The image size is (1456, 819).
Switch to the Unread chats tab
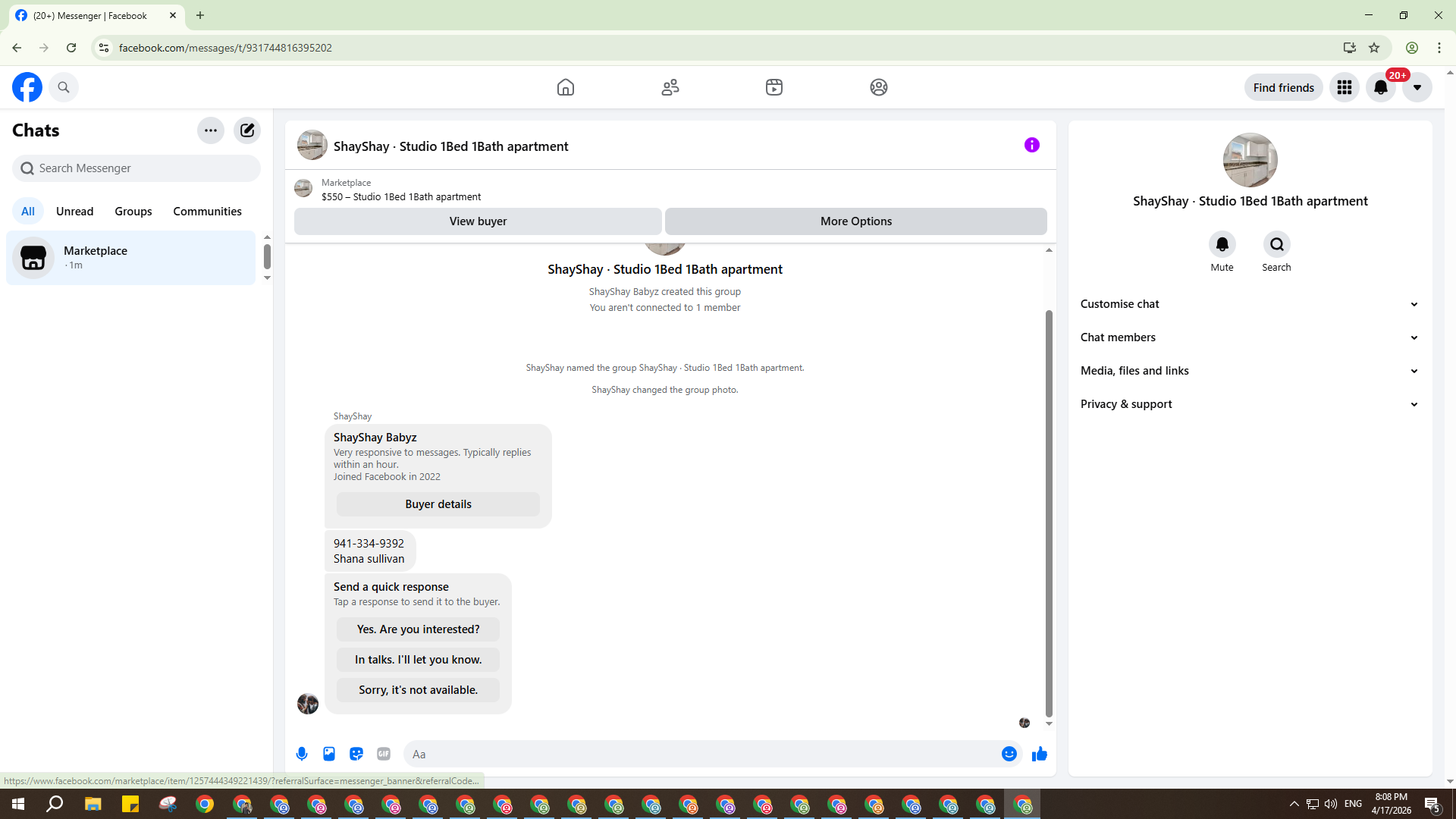click(74, 212)
